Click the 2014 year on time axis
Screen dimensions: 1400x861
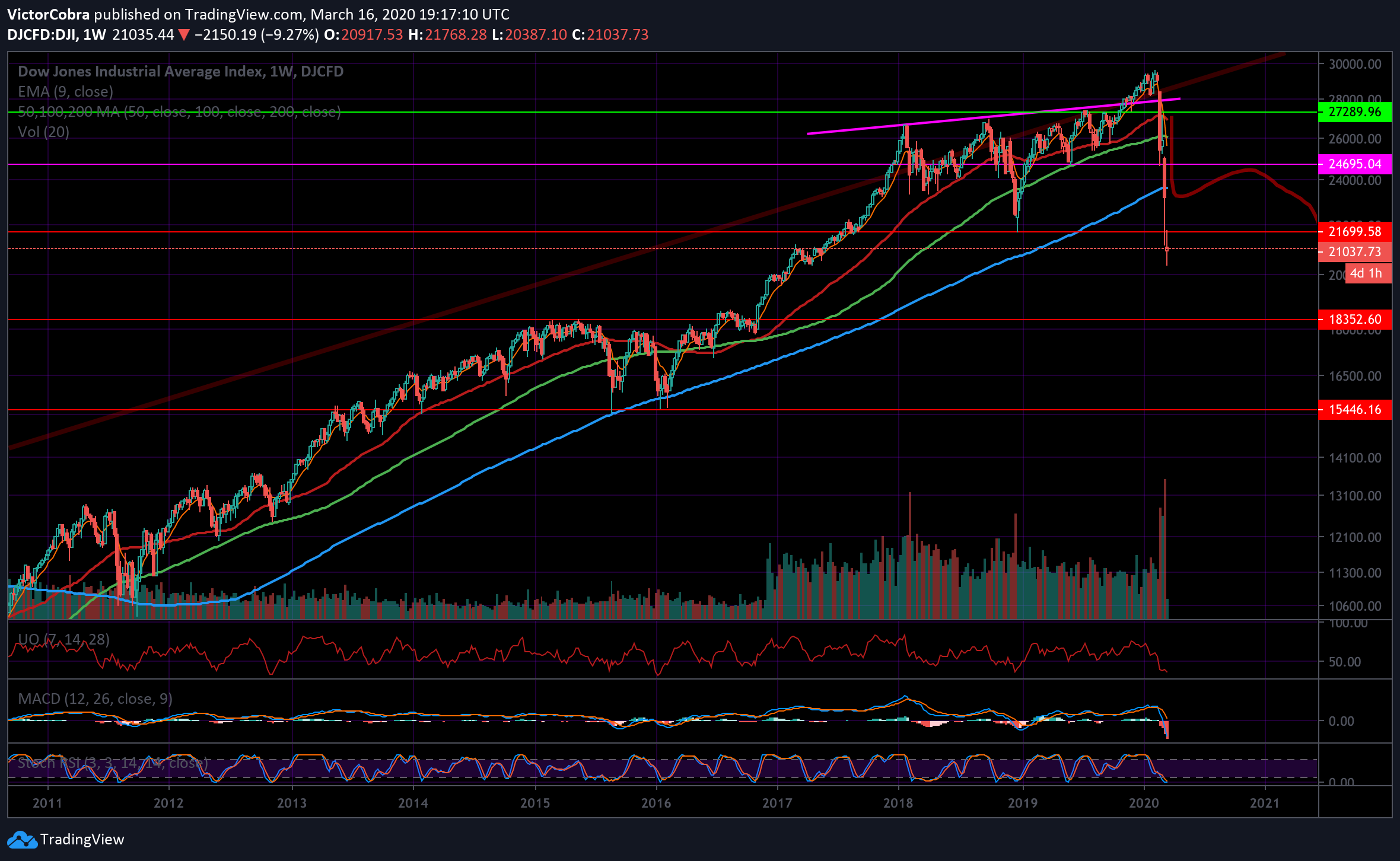[413, 803]
